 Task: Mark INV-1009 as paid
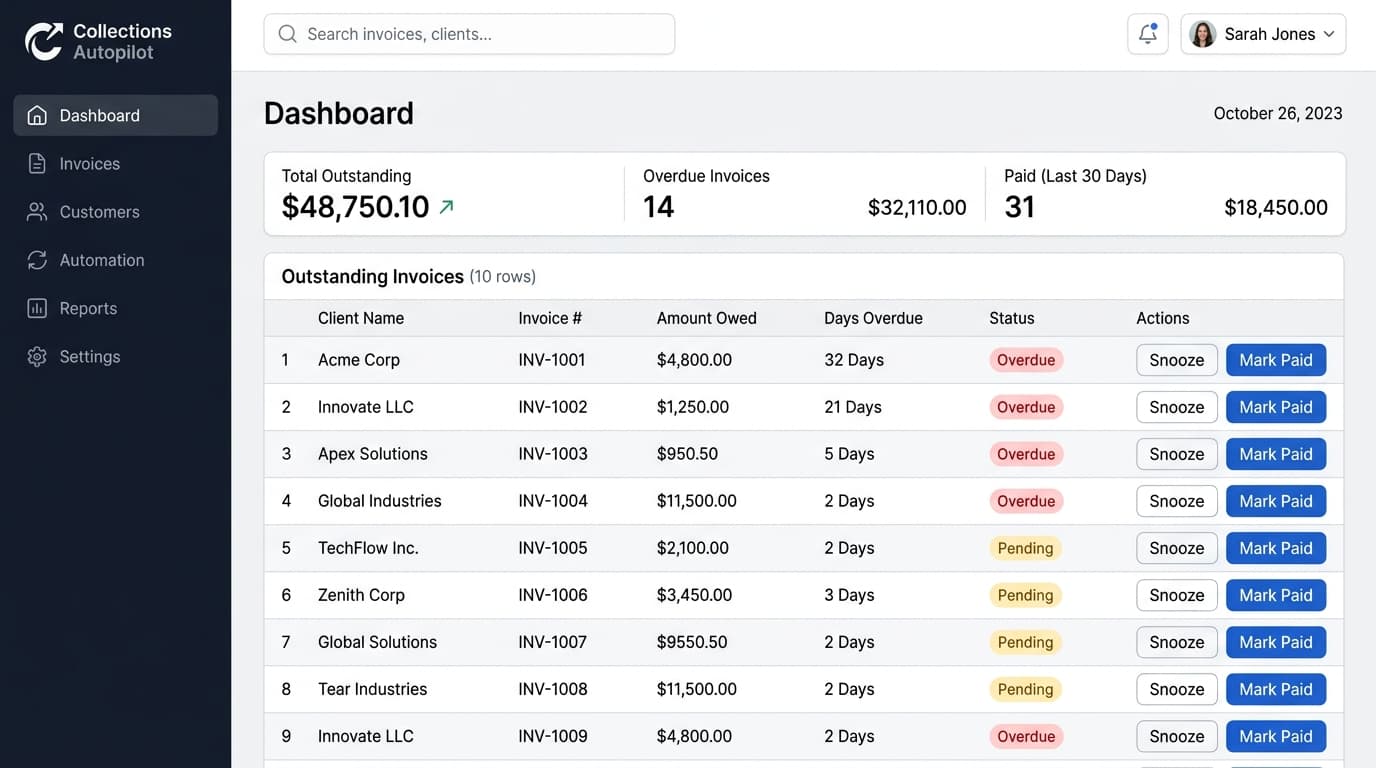1276,736
